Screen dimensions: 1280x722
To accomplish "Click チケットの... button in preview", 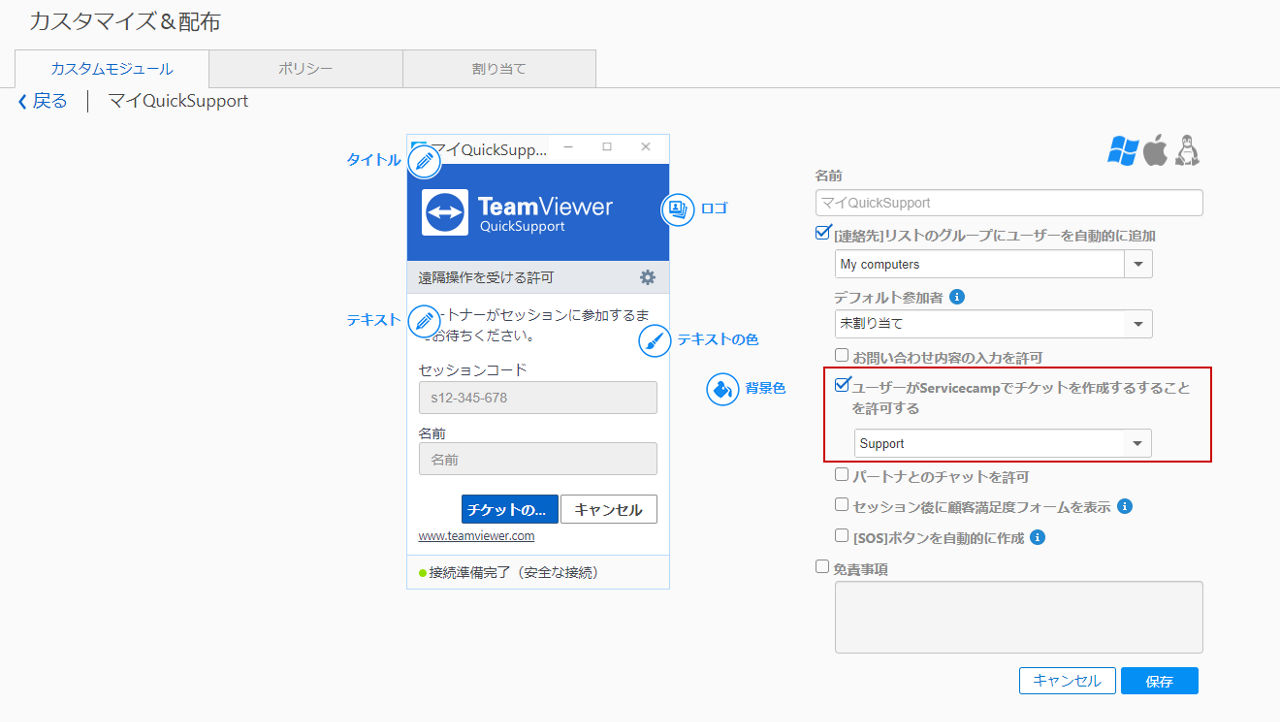I will pos(510,509).
